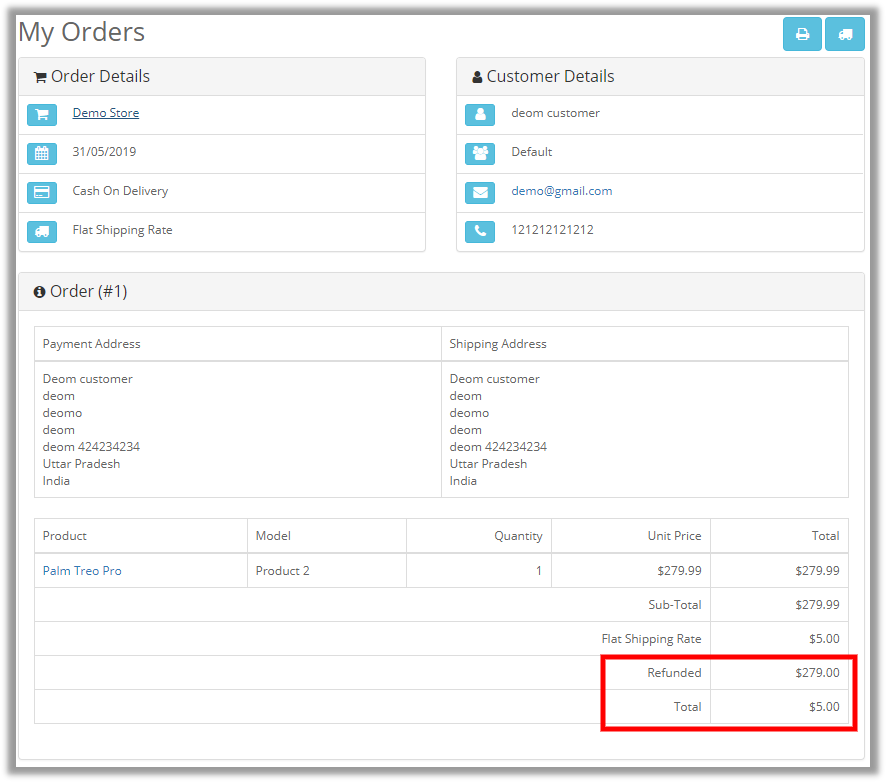
Task: Open the demo@gmail.com email link
Action: (x=562, y=191)
